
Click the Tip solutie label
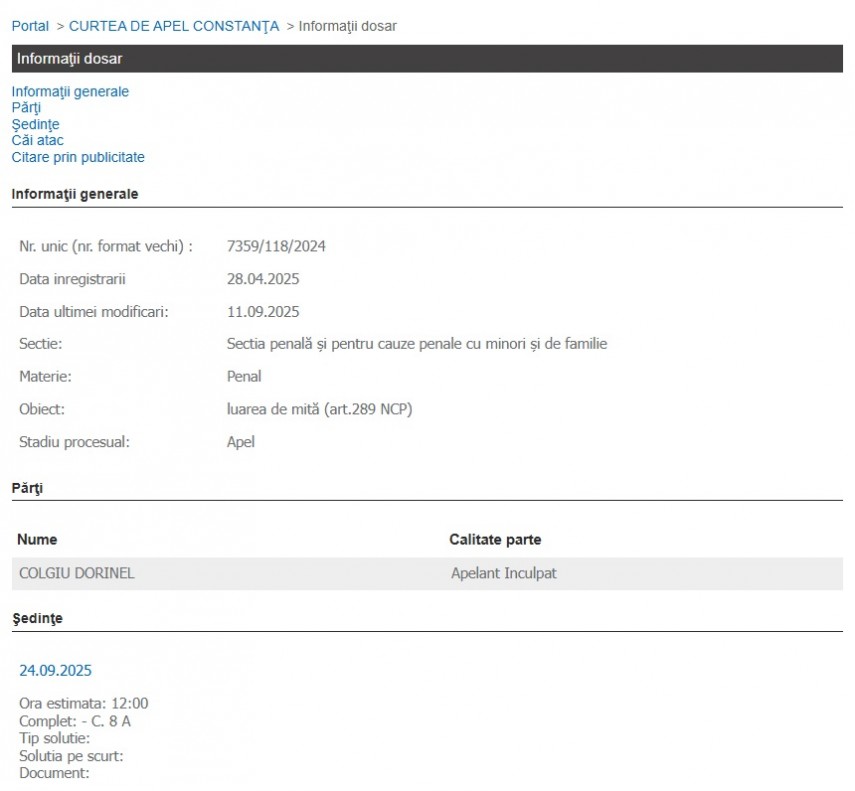(x=55, y=739)
